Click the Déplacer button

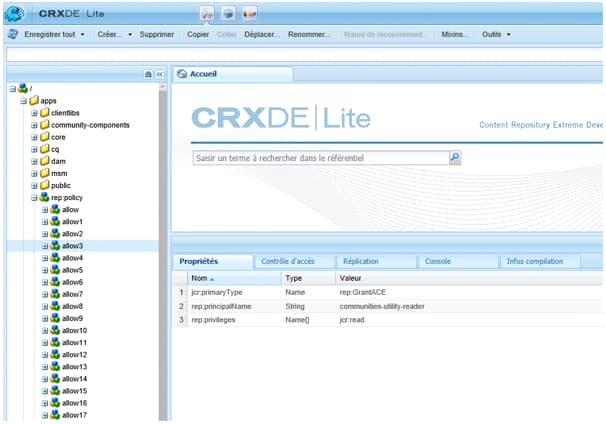click(262, 34)
